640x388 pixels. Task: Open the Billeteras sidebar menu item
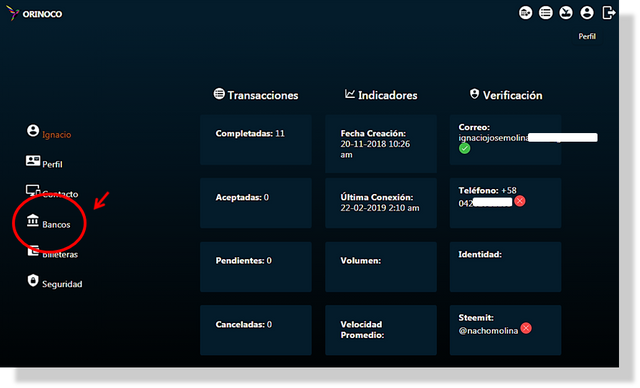[60, 255]
